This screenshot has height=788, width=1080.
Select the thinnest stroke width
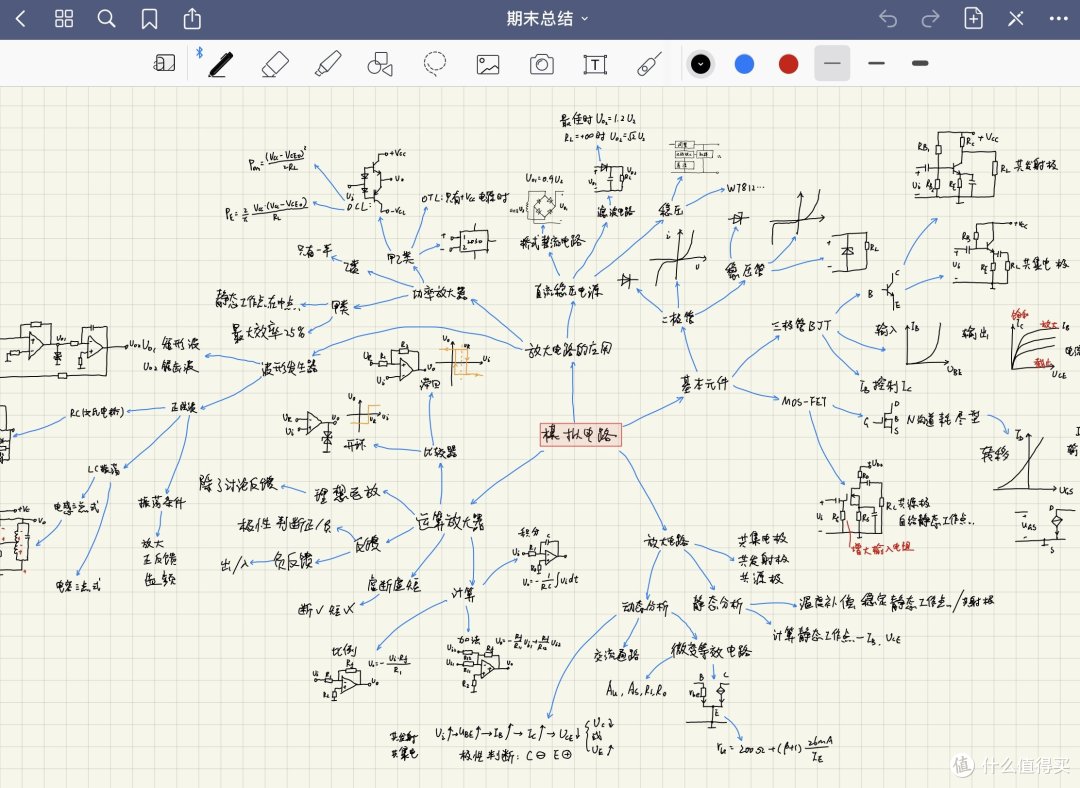pyautogui.click(x=832, y=63)
